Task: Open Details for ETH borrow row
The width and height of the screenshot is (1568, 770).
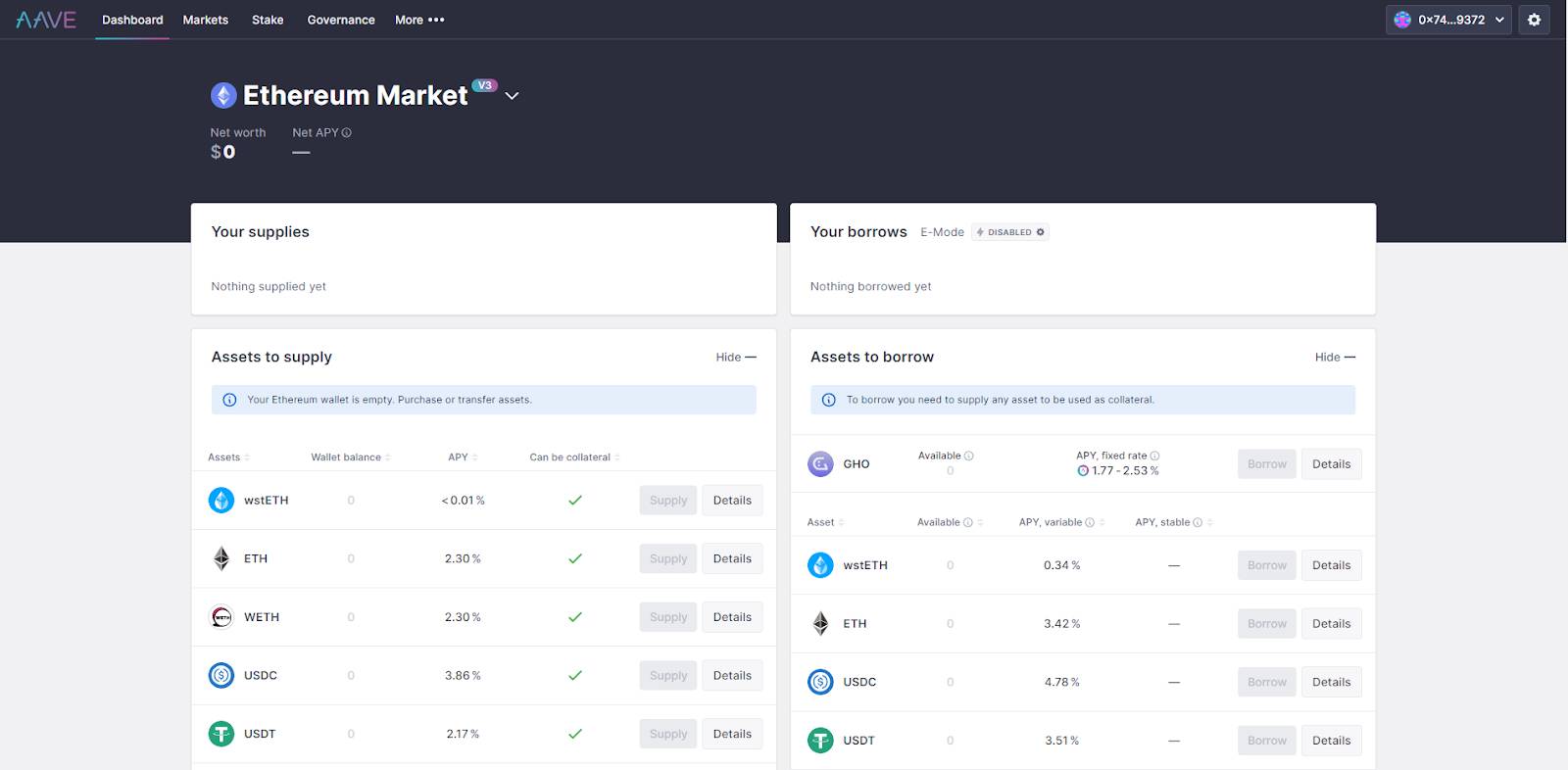Action: (1332, 623)
